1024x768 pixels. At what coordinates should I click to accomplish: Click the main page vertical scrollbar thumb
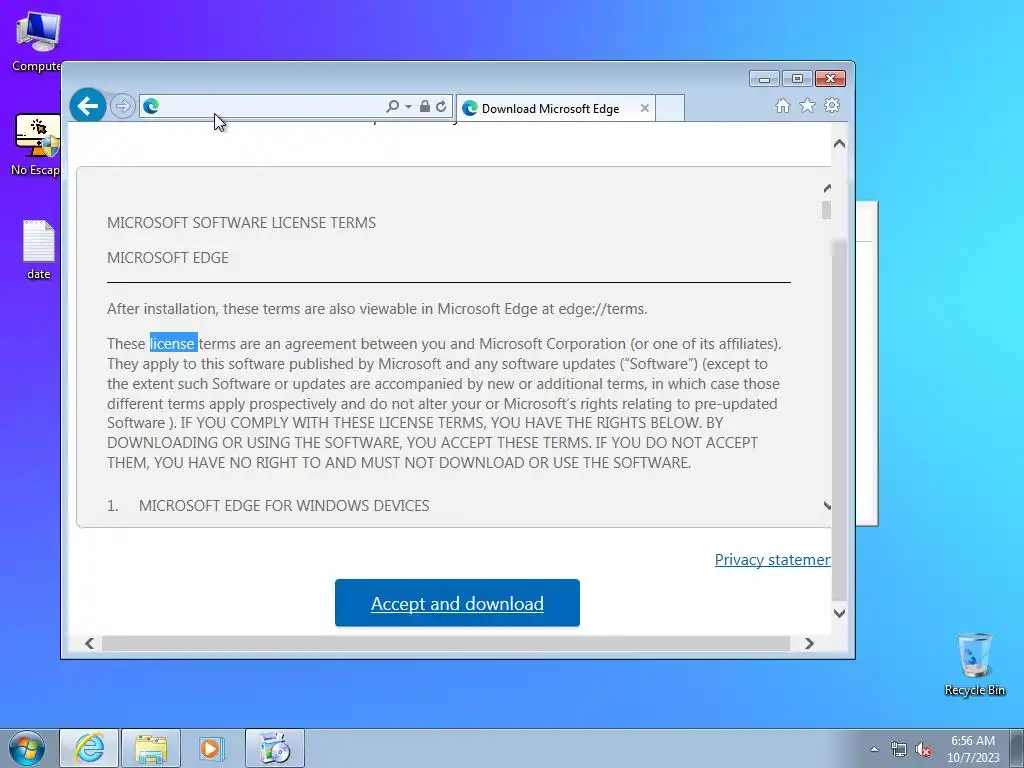point(839,421)
